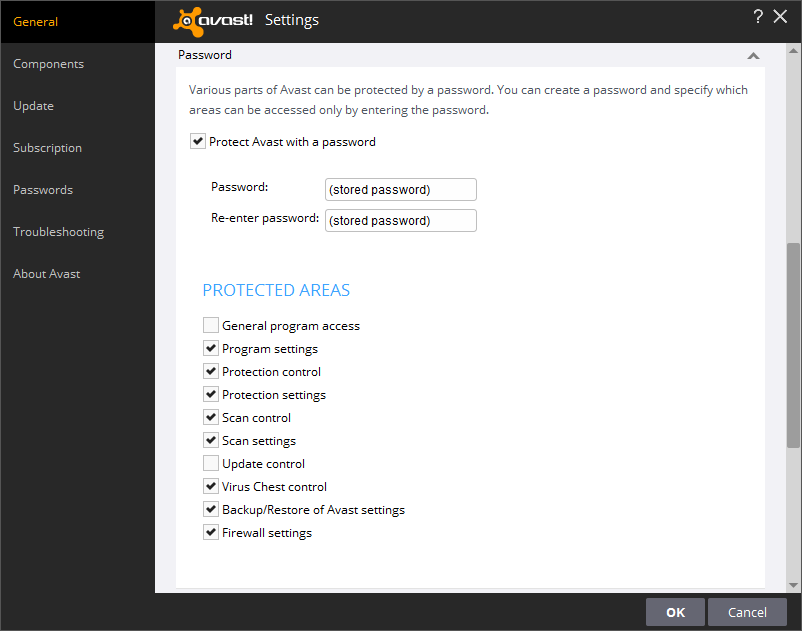Disable Virus Chest control protection
Screen dimensions: 802x631
[211, 487]
